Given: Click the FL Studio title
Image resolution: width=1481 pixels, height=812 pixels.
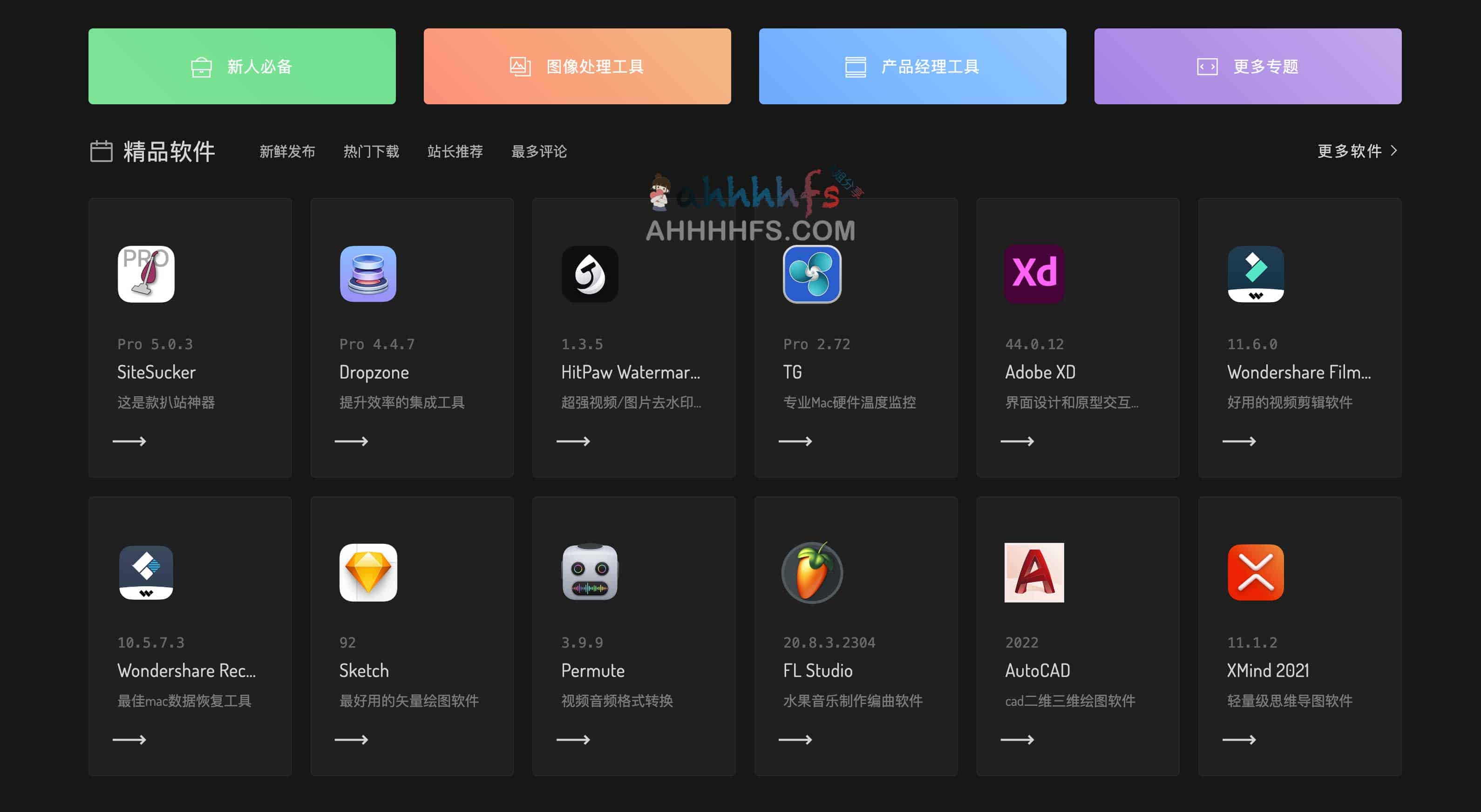Looking at the screenshot, I should 817,670.
